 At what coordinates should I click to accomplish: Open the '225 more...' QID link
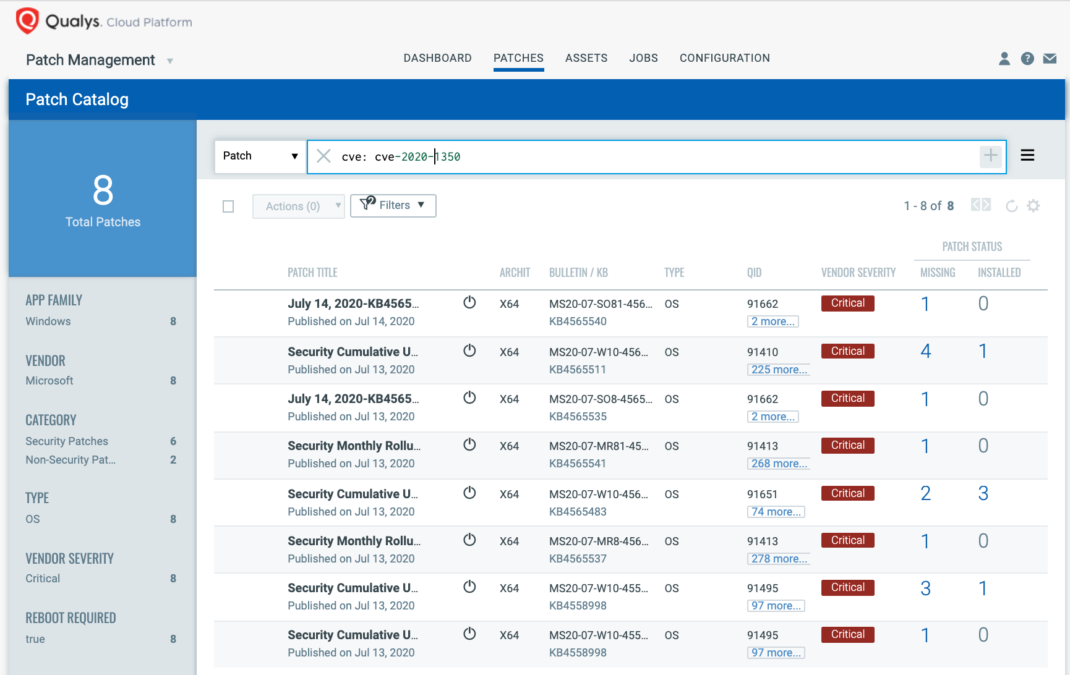[777, 369]
